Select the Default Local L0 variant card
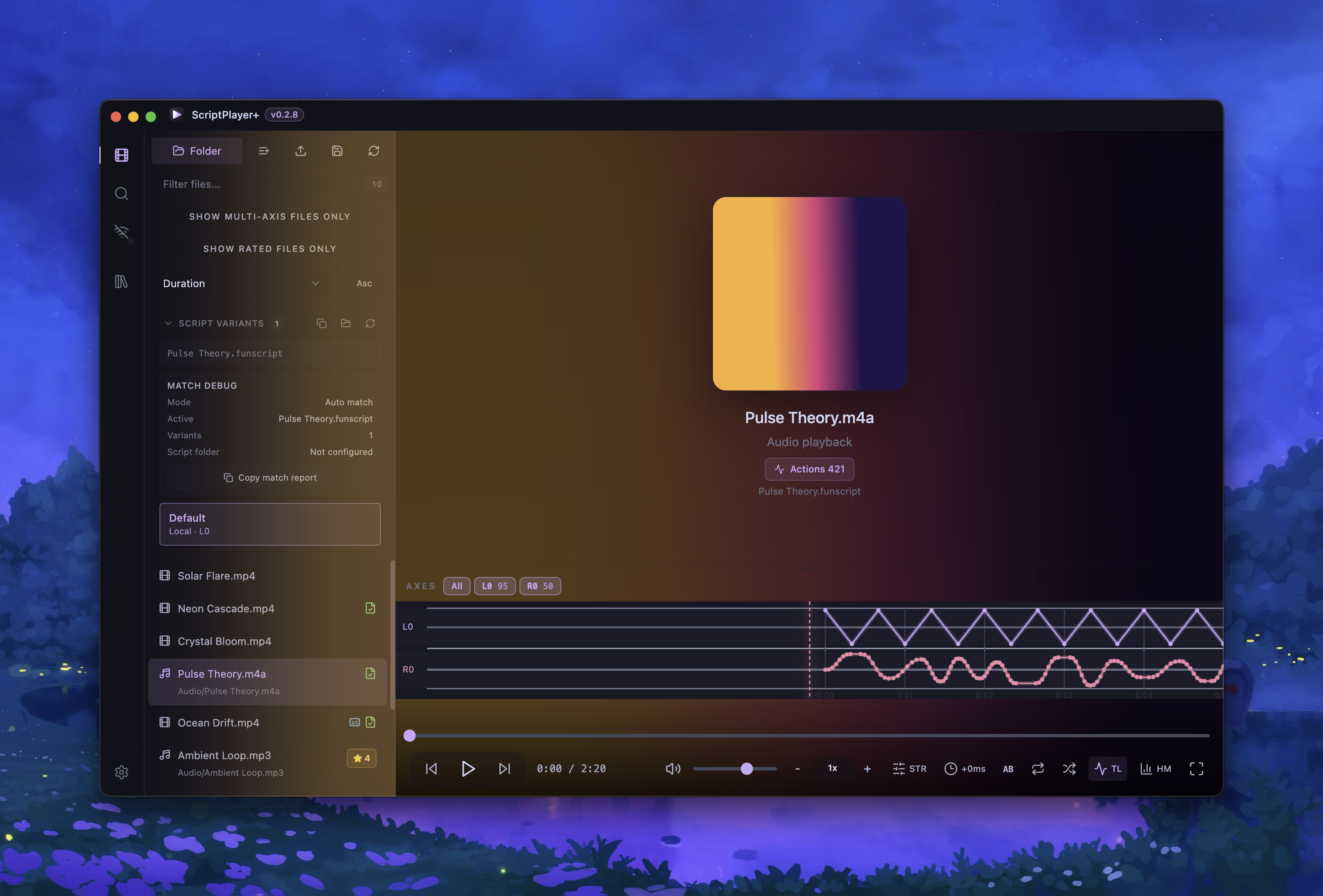This screenshot has height=896, width=1323. coord(270,524)
